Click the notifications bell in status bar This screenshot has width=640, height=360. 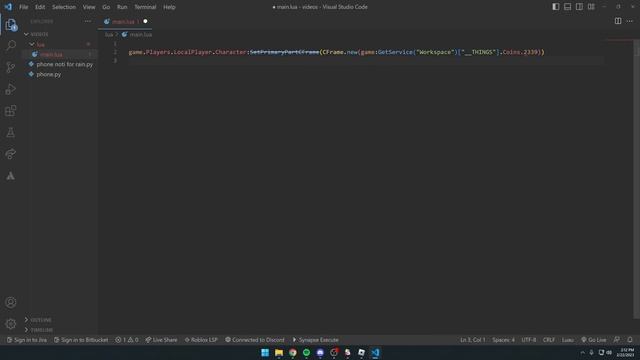tap(630, 340)
